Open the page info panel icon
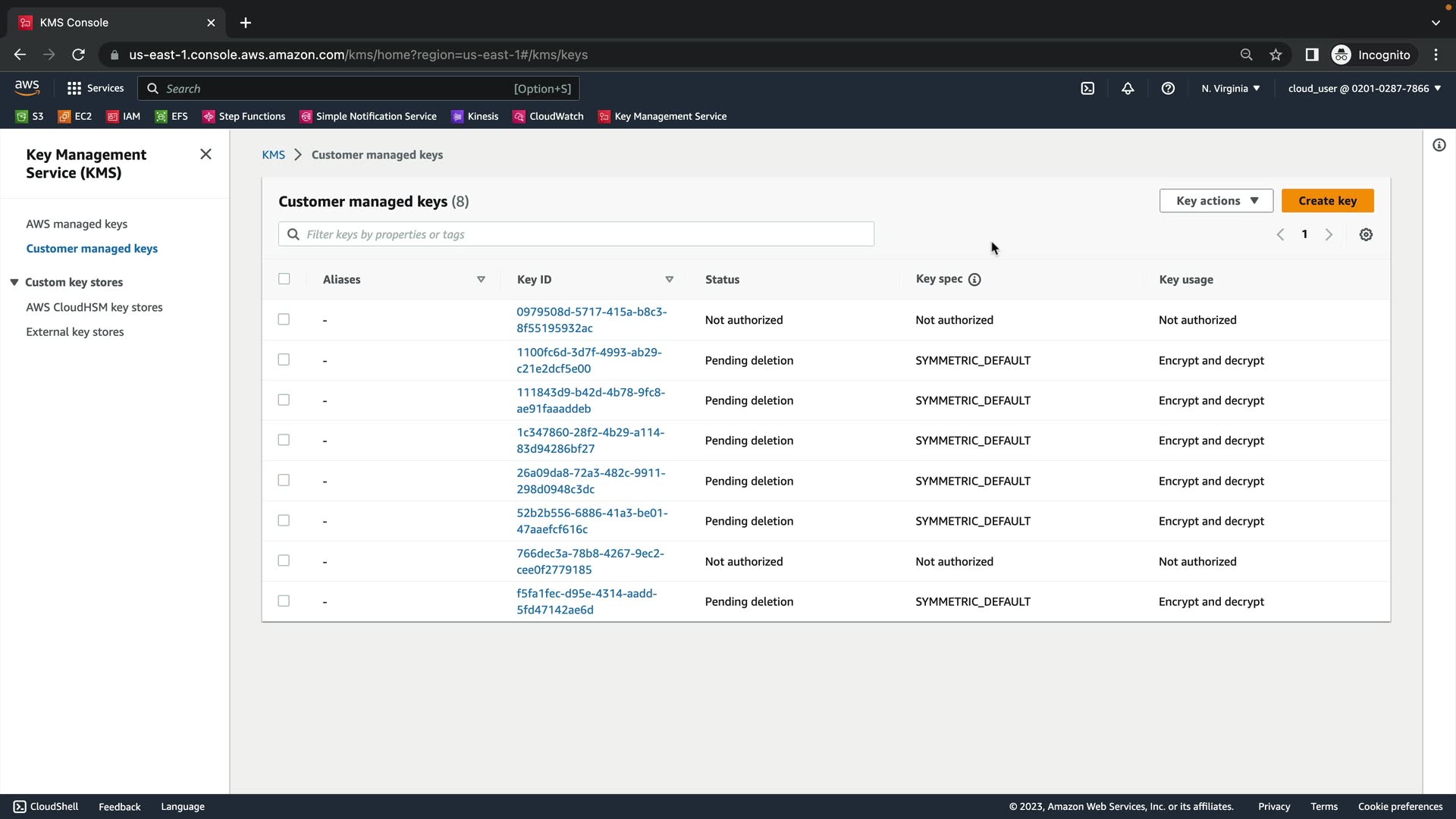Image resolution: width=1456 pixels, height=819 pixels. [1439, 146]
